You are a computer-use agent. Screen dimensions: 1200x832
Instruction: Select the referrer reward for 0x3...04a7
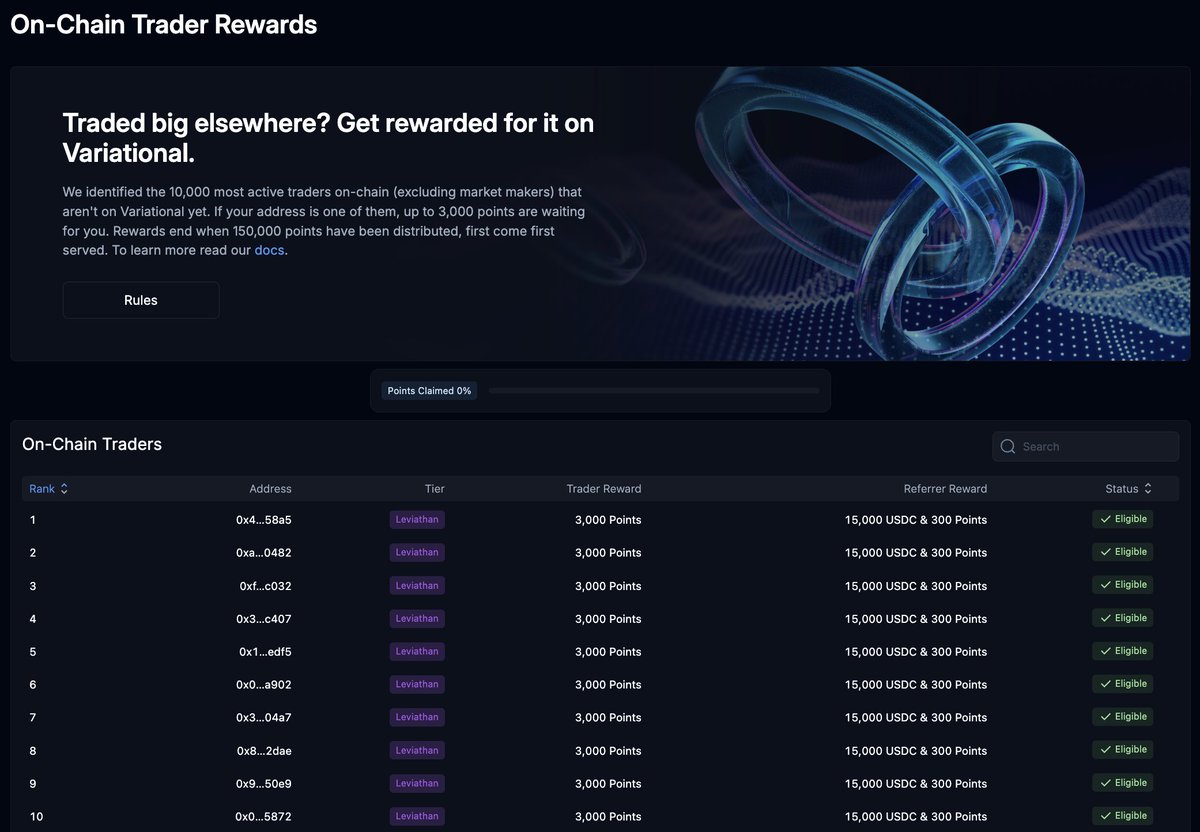(x=916, y=718)
